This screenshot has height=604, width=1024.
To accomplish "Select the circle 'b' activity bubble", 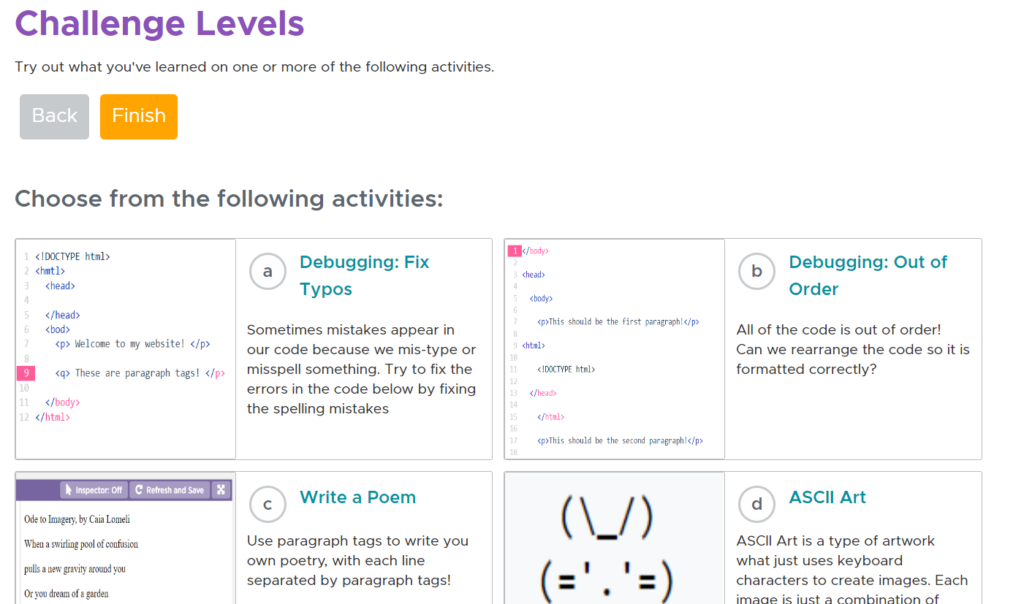I will 757,271.
